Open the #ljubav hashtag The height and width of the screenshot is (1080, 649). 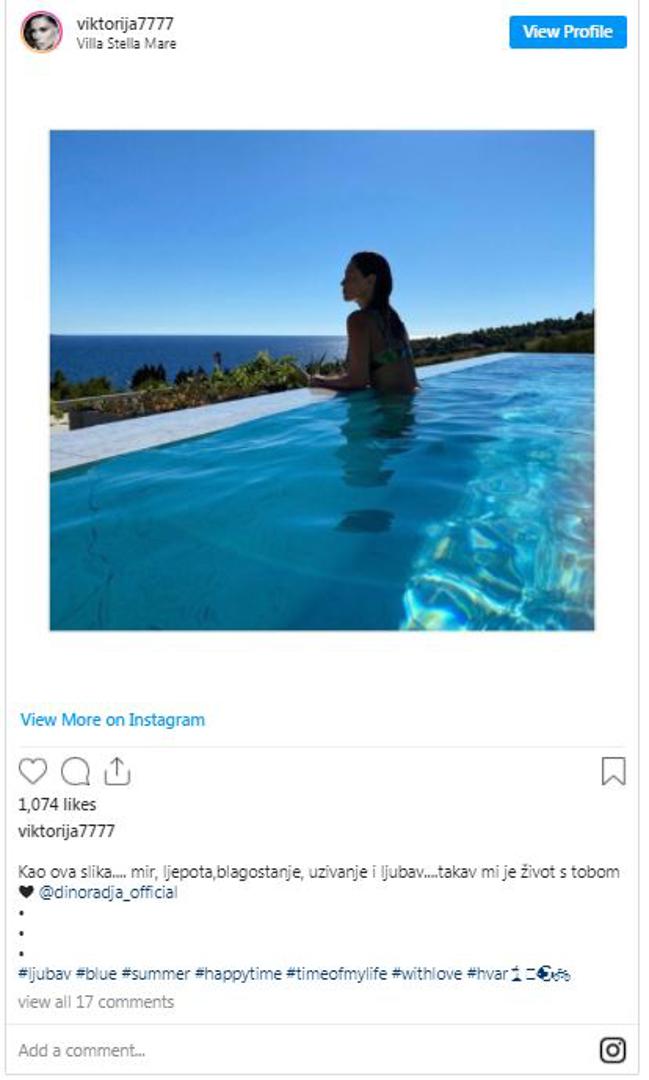coord(45,974)
